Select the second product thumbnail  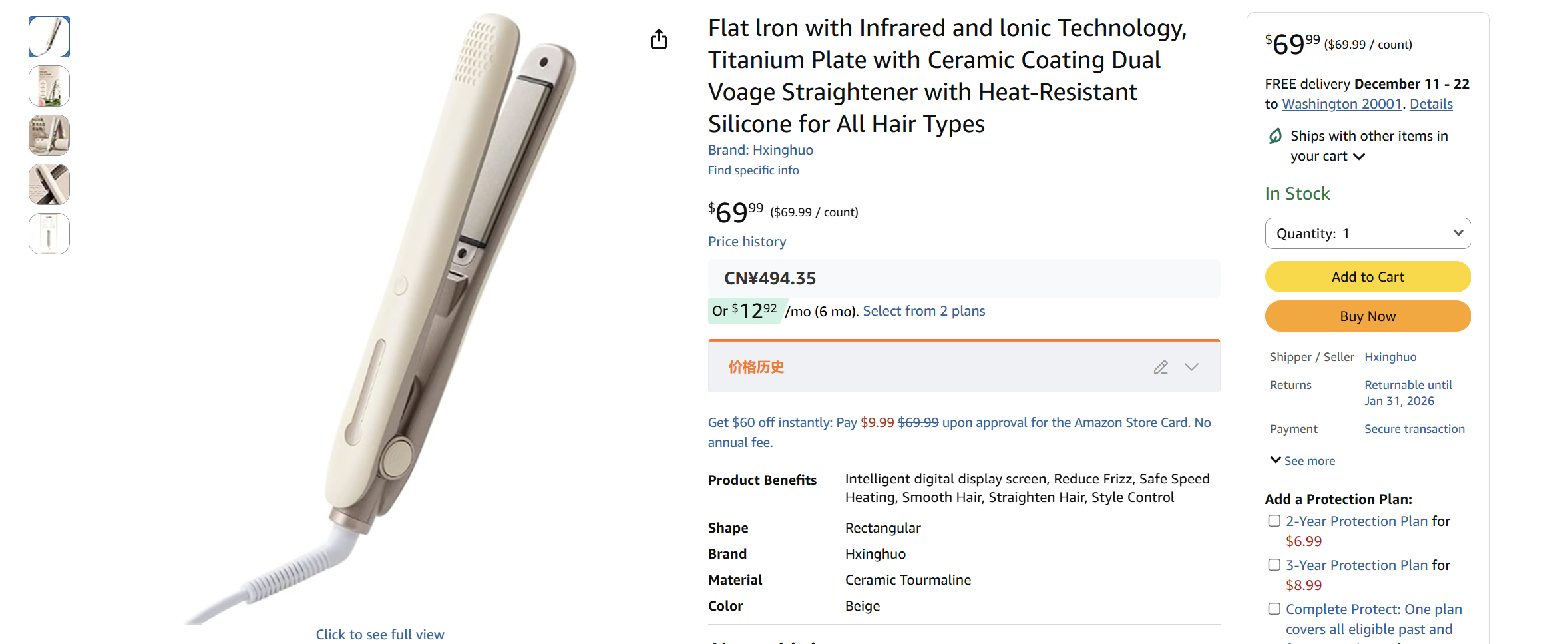[x=49, y=86]
